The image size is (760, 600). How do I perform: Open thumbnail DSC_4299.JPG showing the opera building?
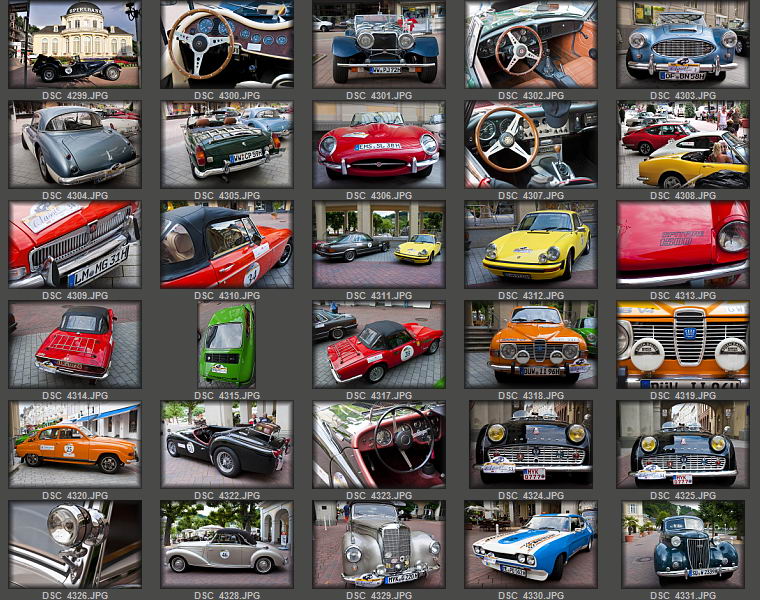[x=75, y=44]
